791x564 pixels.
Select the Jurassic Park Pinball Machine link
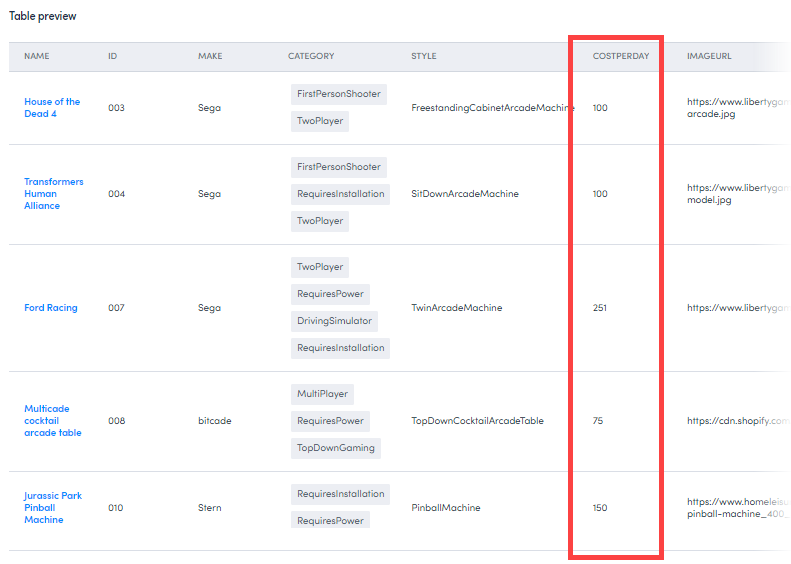(x=53, y=508)
